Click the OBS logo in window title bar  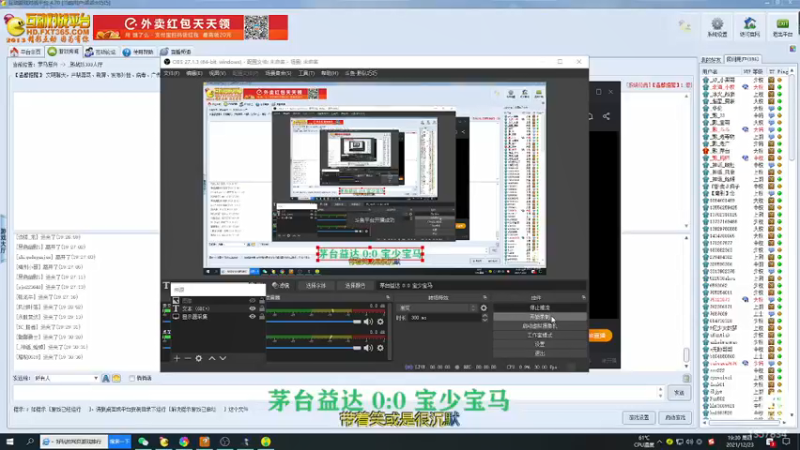click(x=167, y=62)
